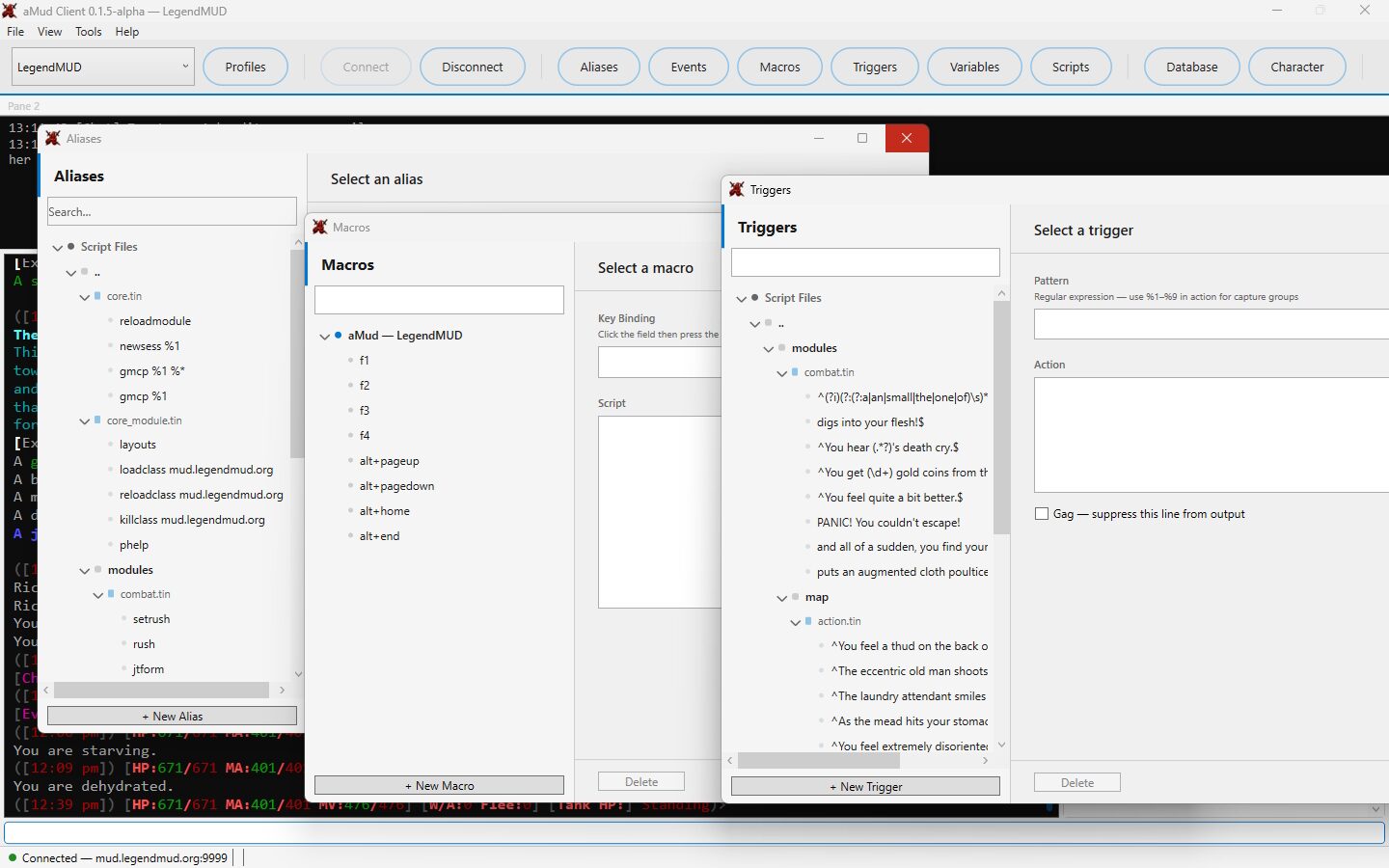Image resolution: width=1389 pixels, height=868 pixels.
Task: Click the Aliases search field
Action: tap(172, 211)
